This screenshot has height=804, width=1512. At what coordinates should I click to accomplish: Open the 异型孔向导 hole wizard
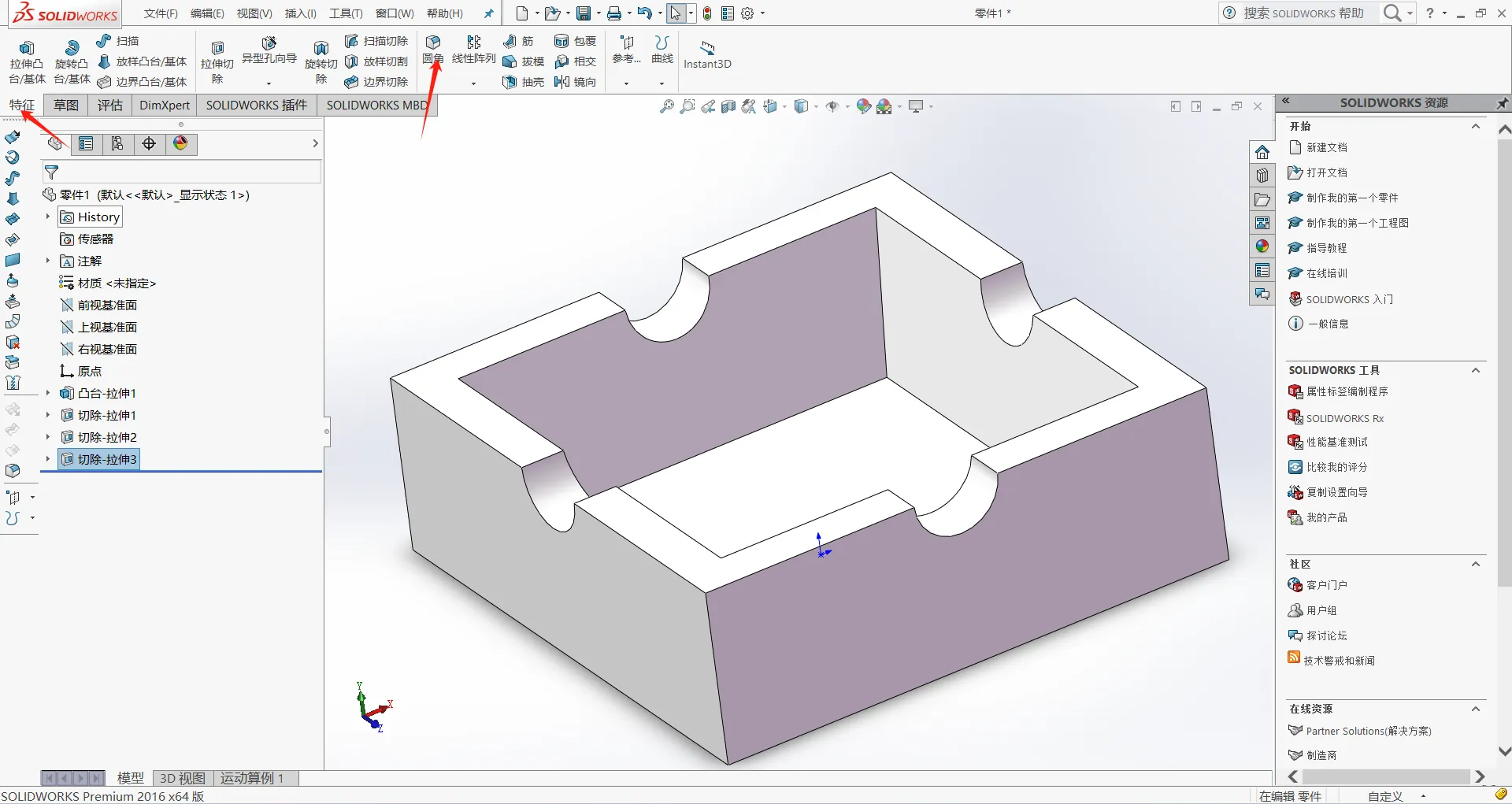[x=269, y=51]
